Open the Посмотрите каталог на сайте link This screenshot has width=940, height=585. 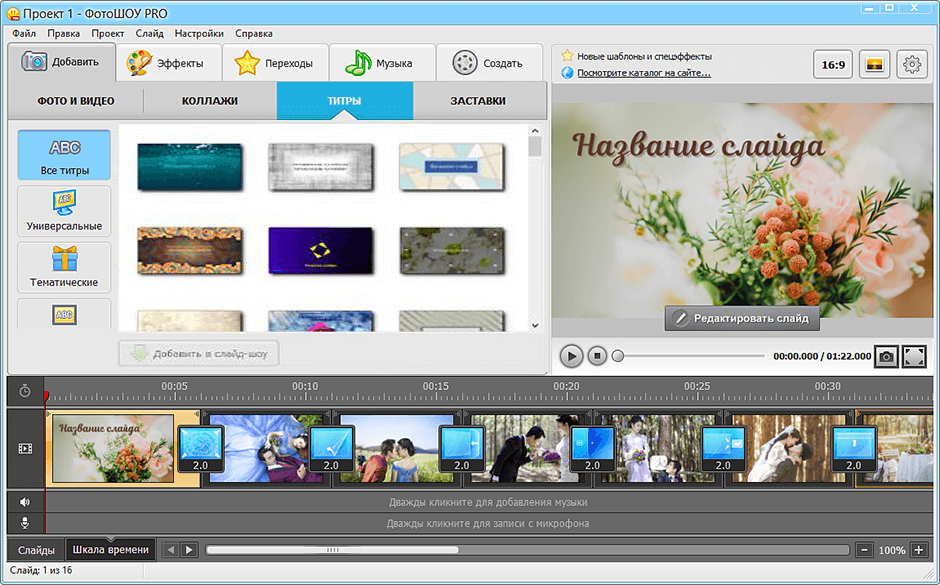[644, 72]
